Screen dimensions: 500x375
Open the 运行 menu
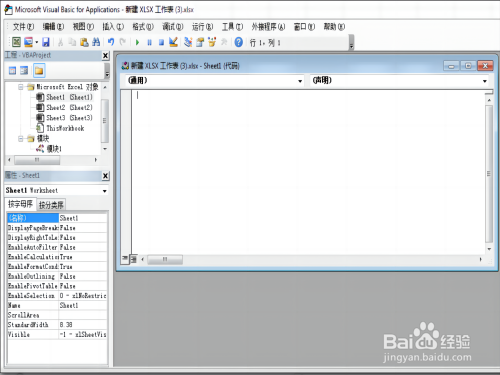pos(203,27)
